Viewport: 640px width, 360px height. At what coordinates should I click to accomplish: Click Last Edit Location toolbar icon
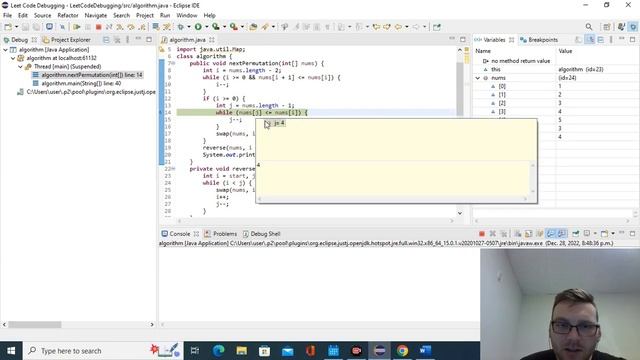point(376,27)
